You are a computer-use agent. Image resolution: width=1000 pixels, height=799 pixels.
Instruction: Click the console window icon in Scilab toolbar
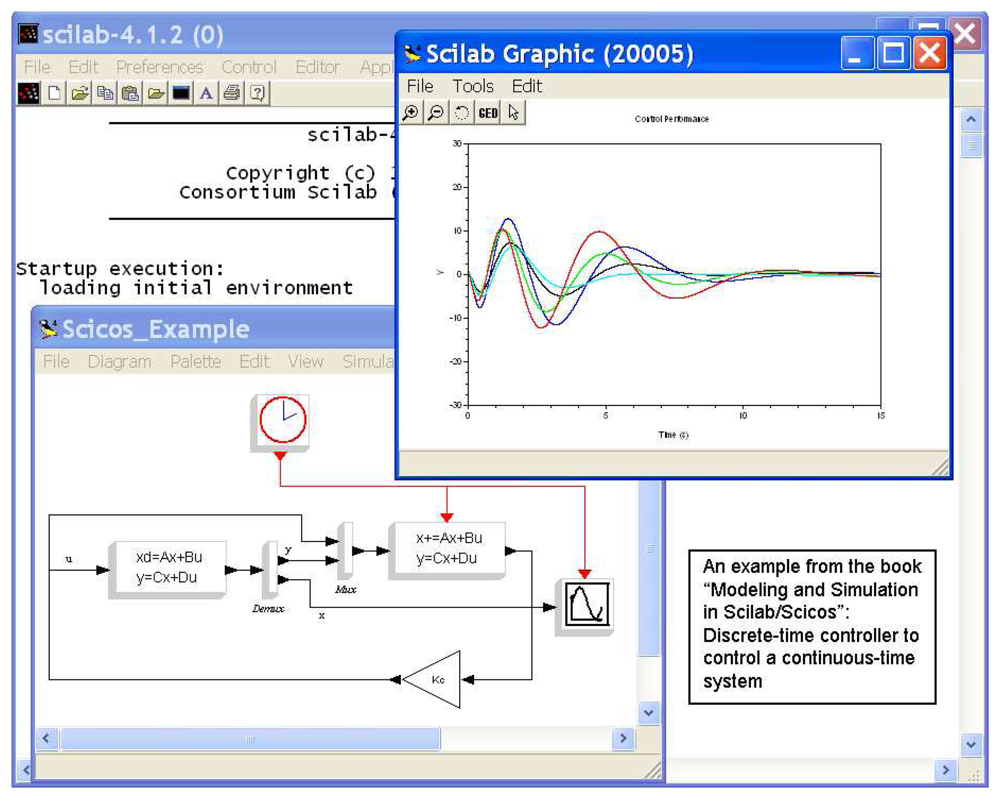(x=181, y=93)
